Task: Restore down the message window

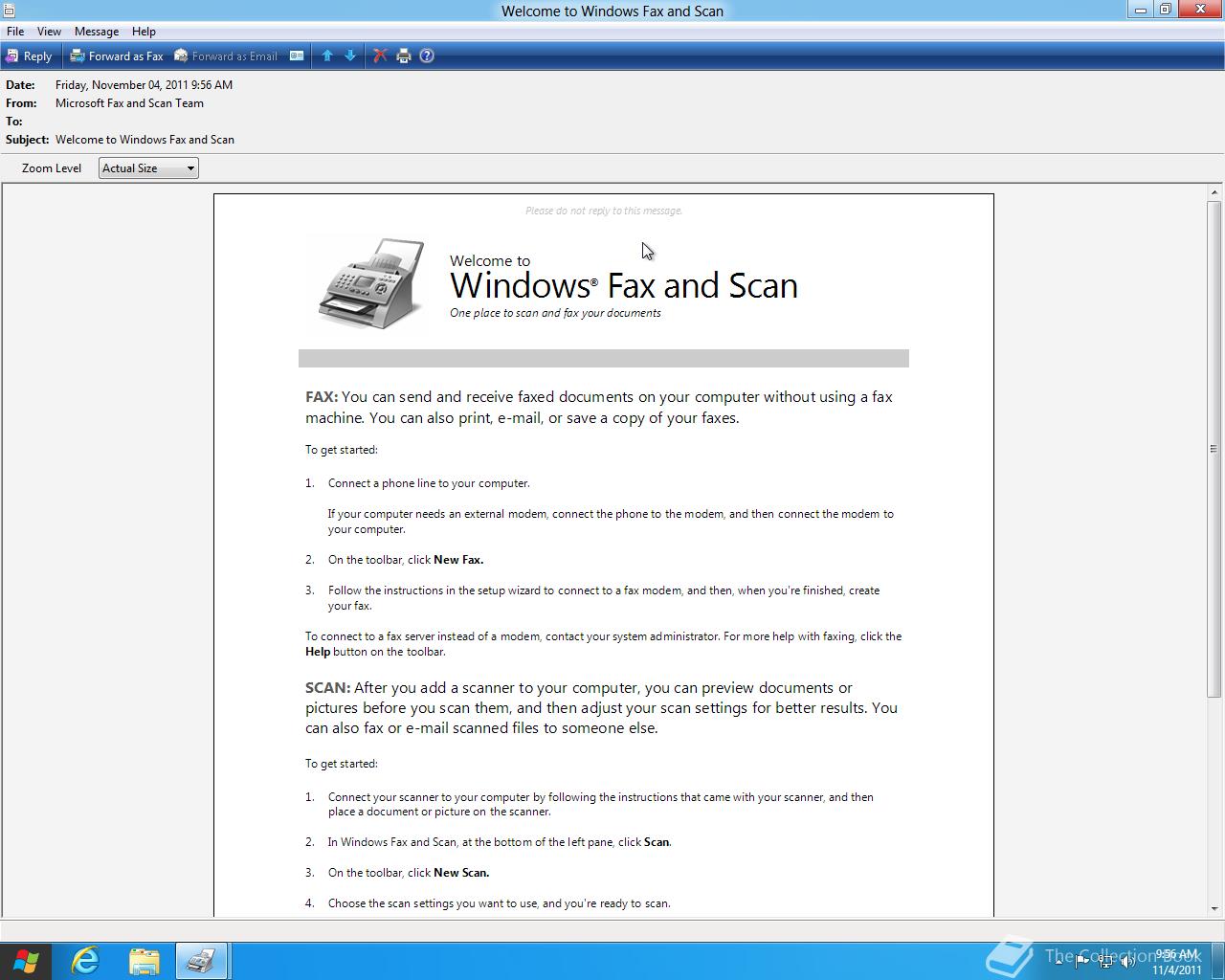Action: 1166,10
